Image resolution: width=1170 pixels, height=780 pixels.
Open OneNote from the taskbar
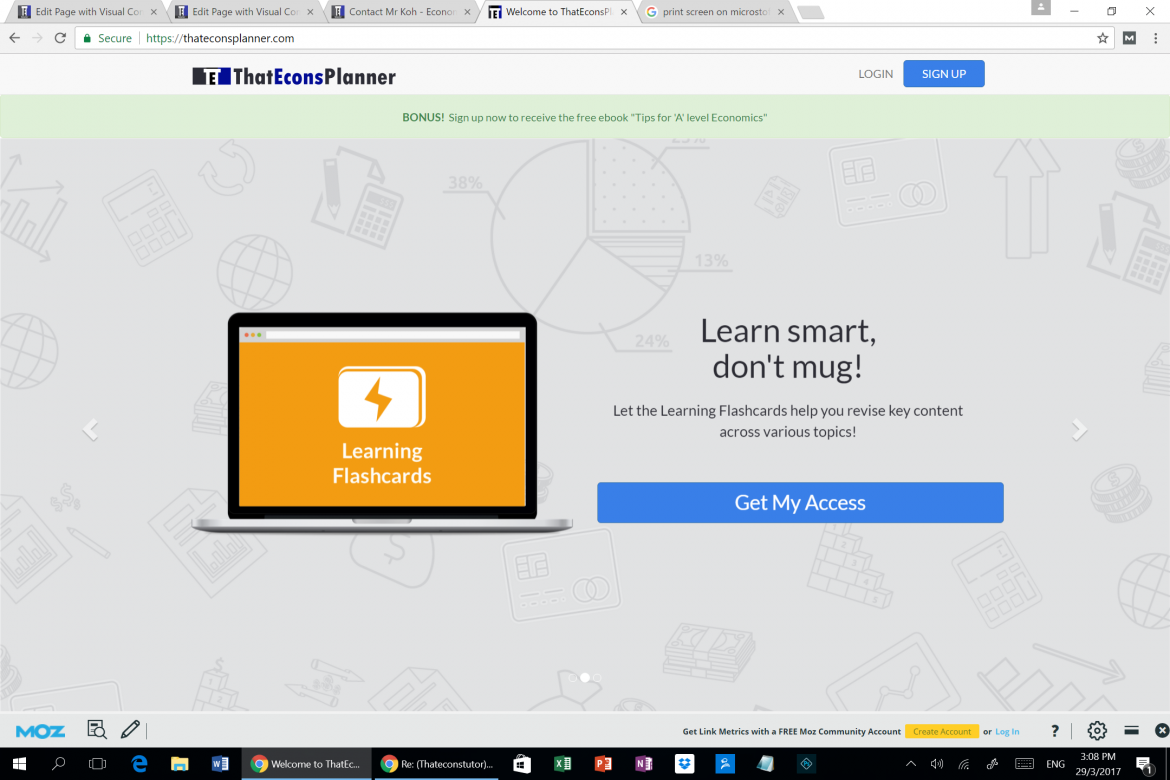tap(643, 764)
